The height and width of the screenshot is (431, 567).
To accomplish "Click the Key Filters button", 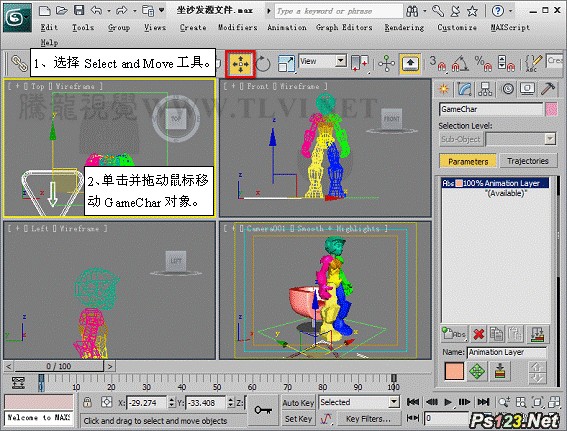I will point(368,419).
